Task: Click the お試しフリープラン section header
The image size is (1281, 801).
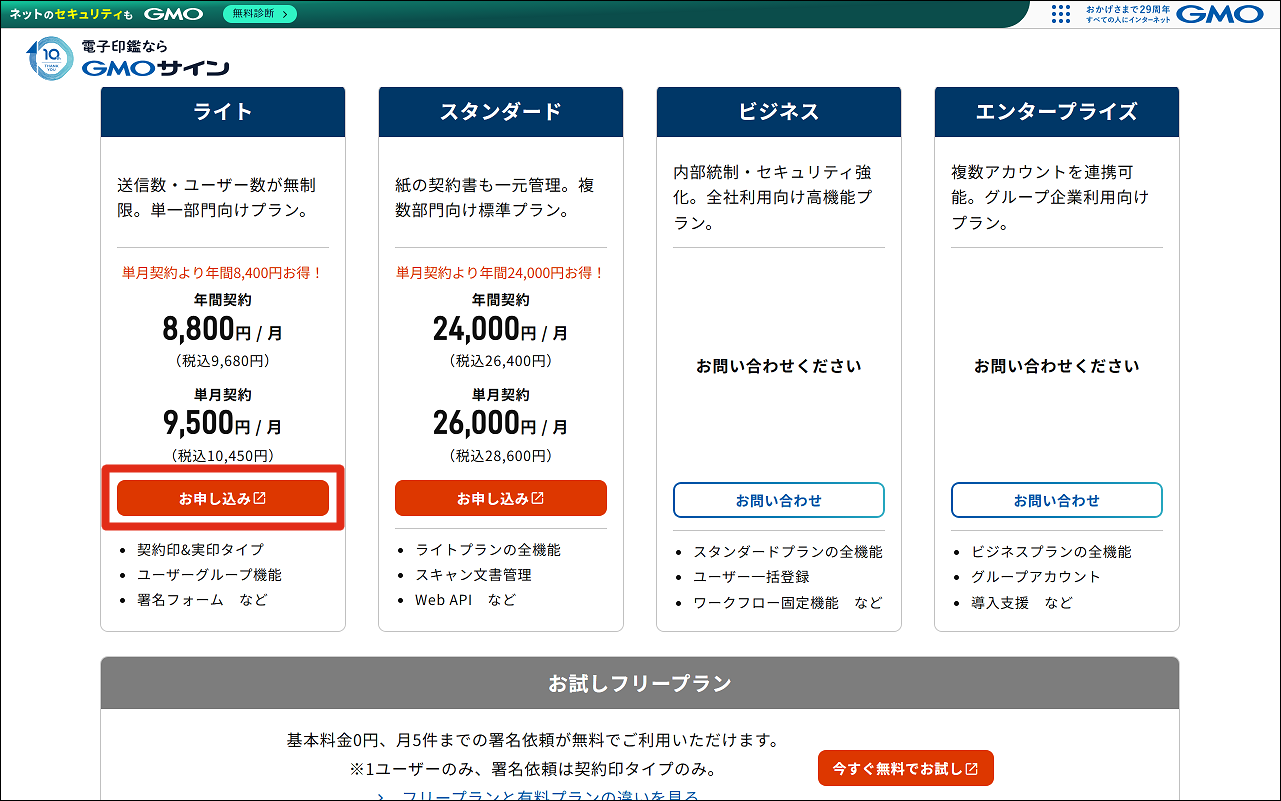Action: point(640,683)
